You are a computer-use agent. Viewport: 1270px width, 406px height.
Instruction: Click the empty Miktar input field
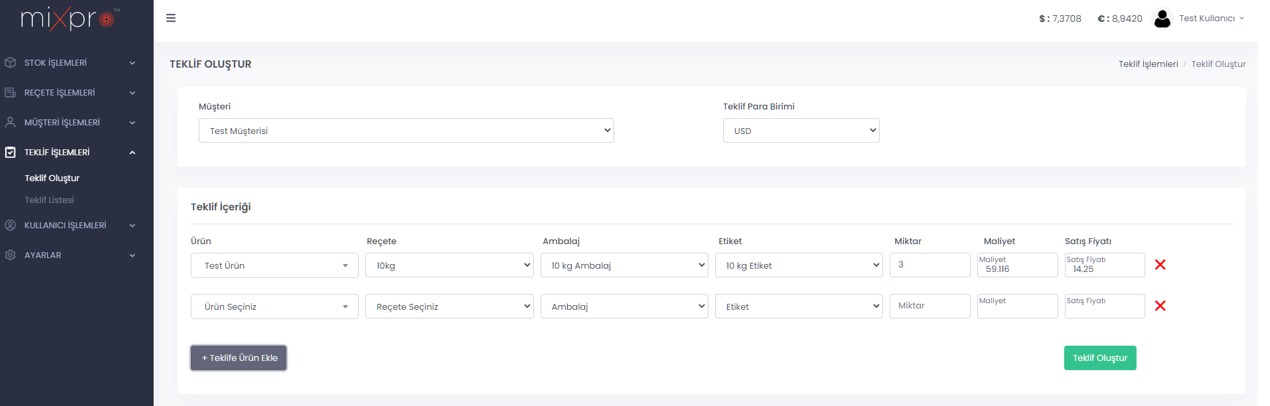929,306
